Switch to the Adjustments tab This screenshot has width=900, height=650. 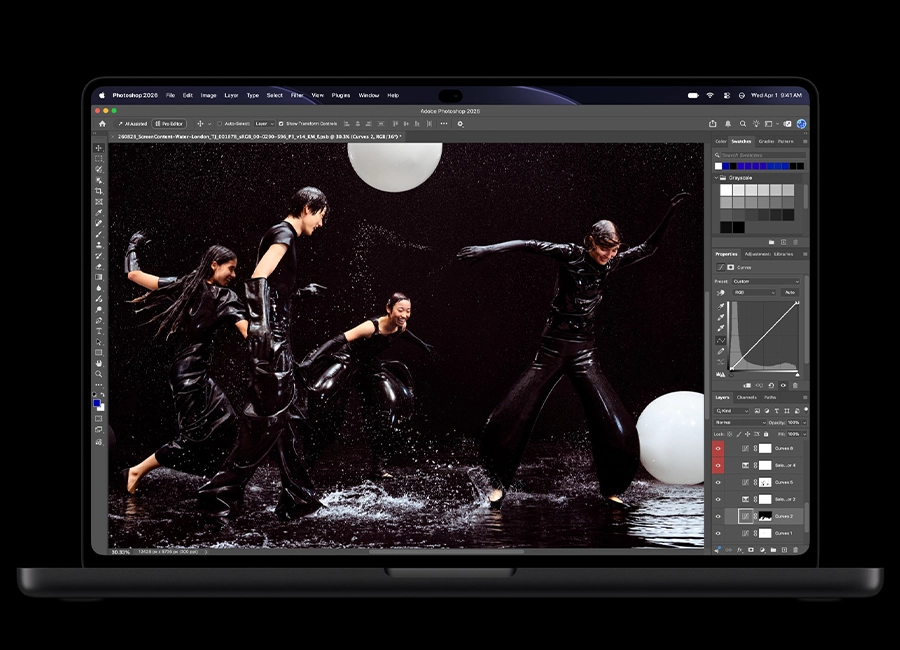click(757, 254)
